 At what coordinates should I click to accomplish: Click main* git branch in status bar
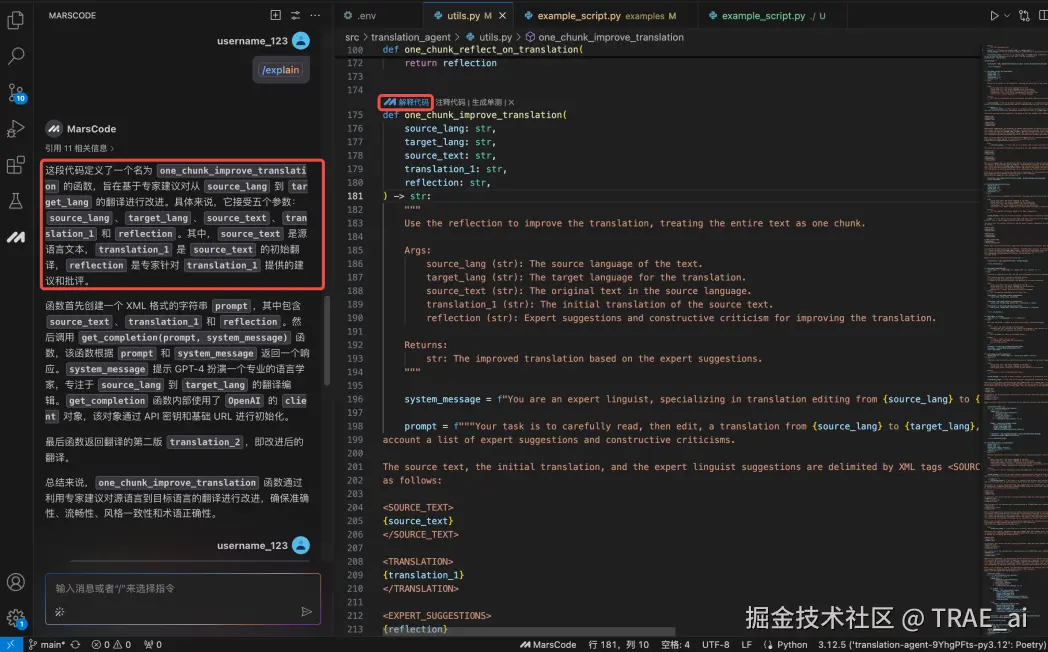[47, 645]
